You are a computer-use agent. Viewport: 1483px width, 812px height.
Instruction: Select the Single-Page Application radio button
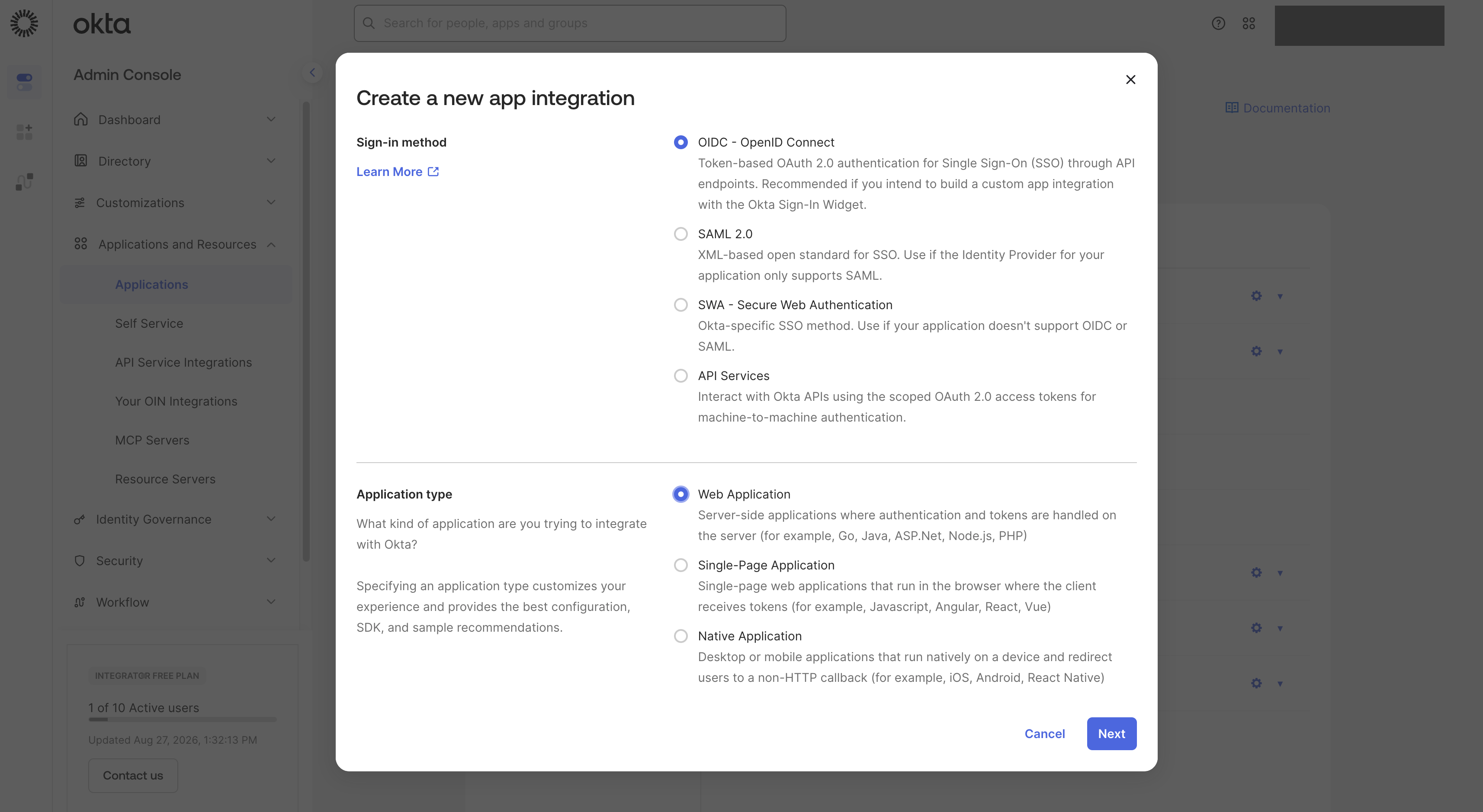click(x=681, y=565)
